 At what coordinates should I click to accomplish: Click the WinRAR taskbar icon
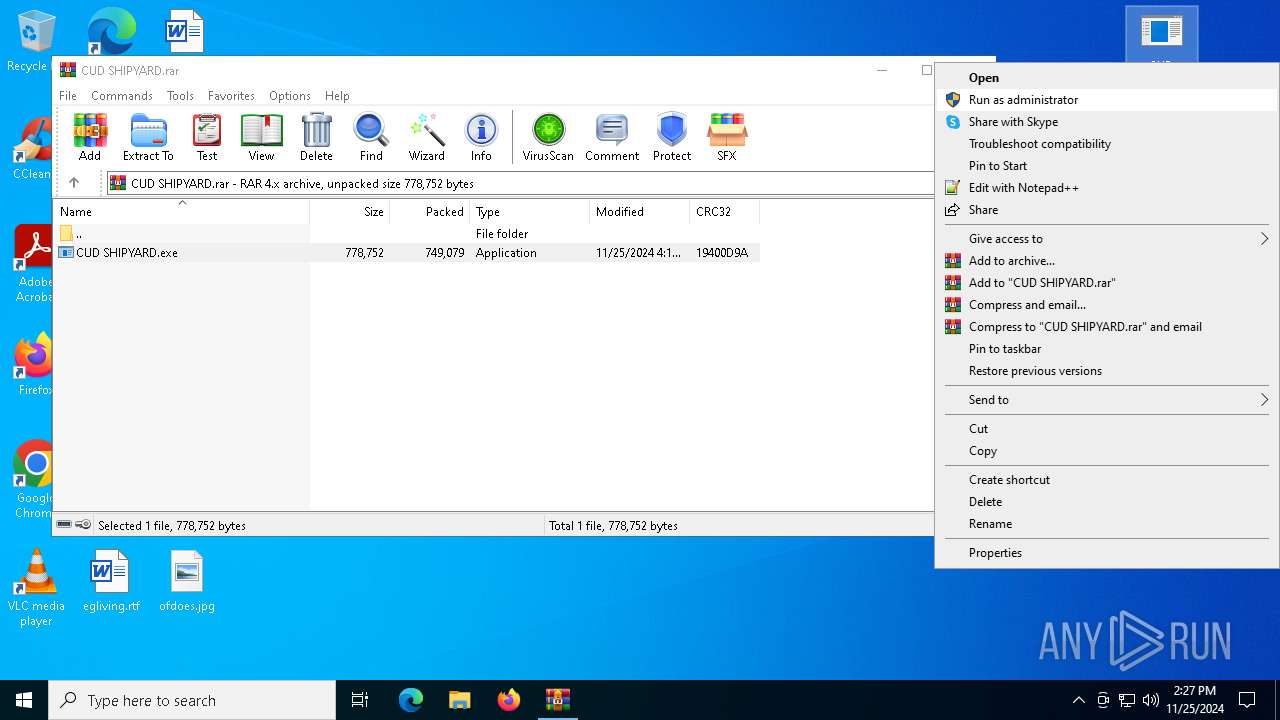click(x=557, y=700)
